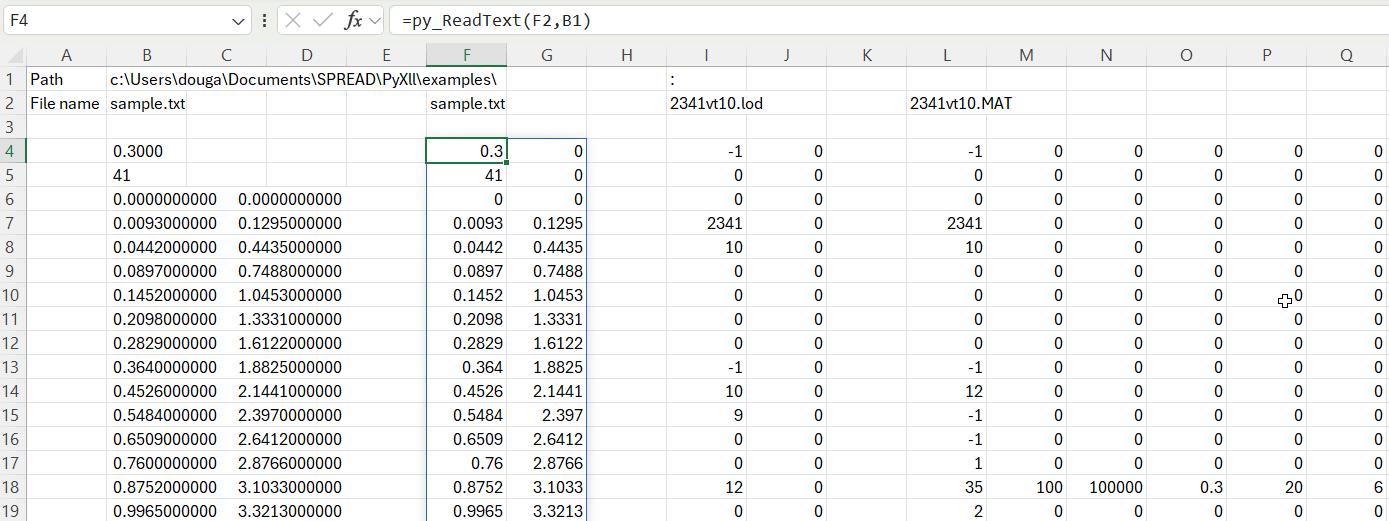
Task: Open Insert Function with the fx icon
Action: 353,20
